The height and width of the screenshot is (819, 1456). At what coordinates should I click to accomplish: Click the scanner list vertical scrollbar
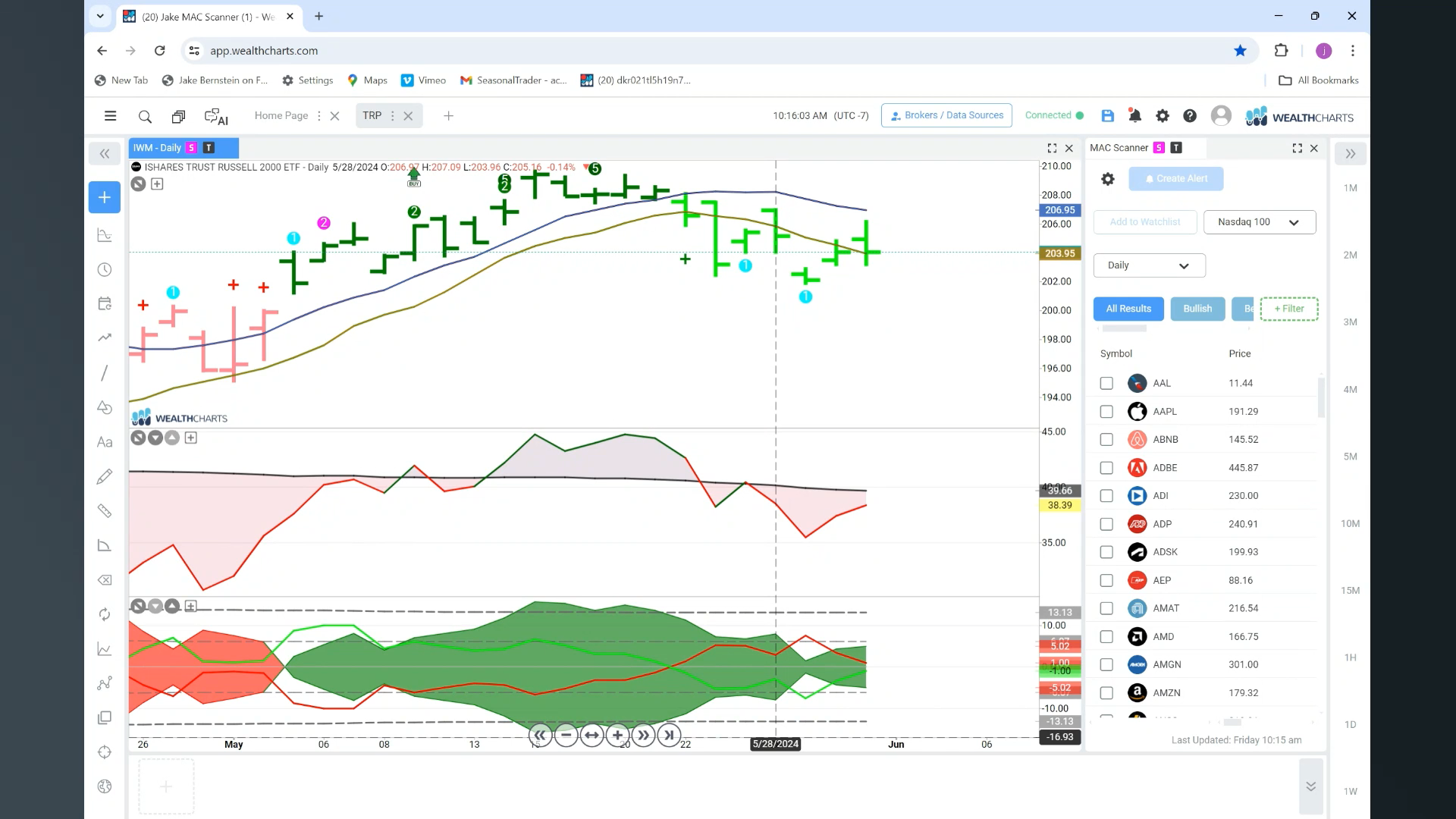(1321, 397)
